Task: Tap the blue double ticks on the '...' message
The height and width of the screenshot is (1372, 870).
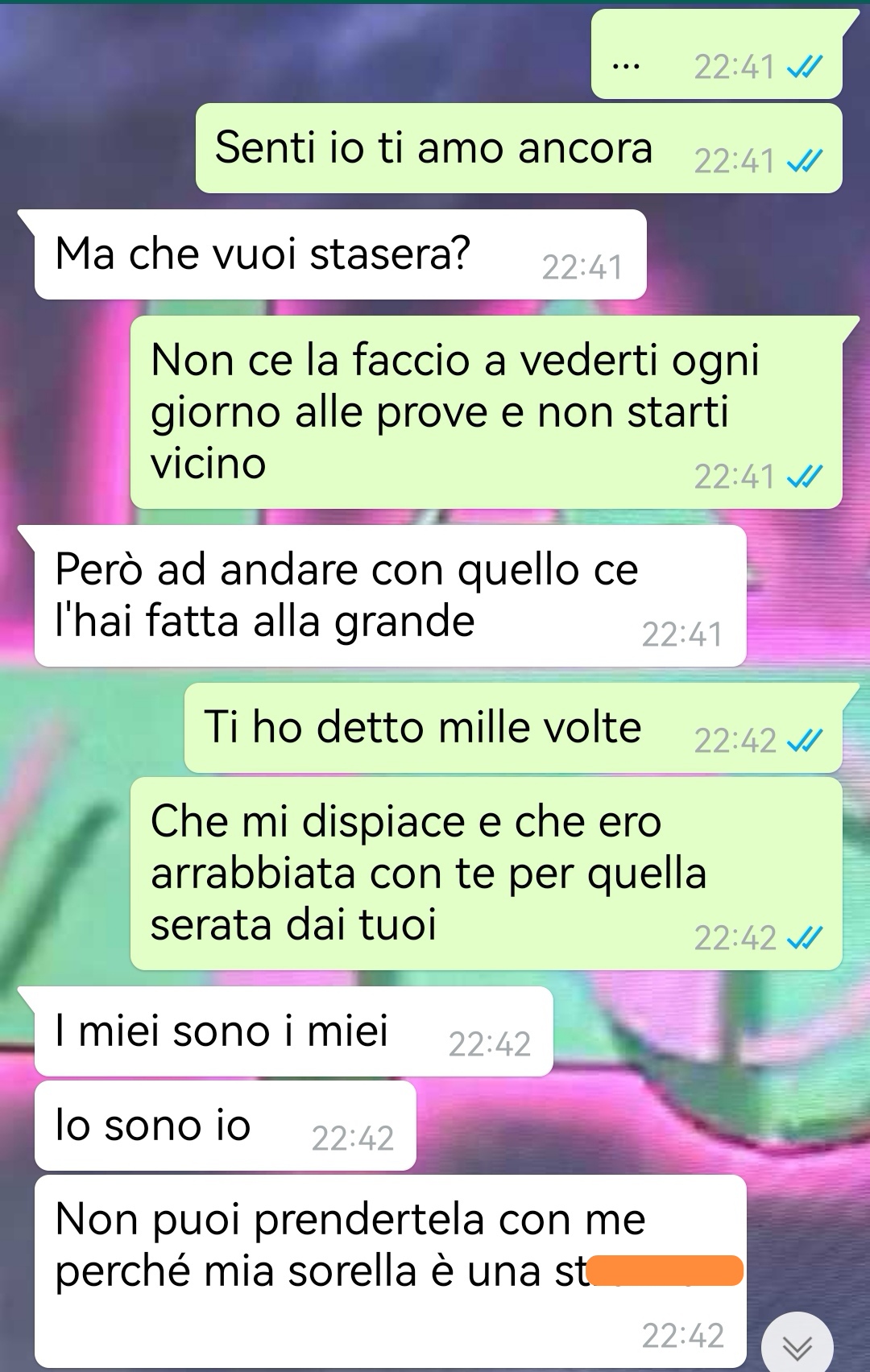Action: tap(805, 67)
